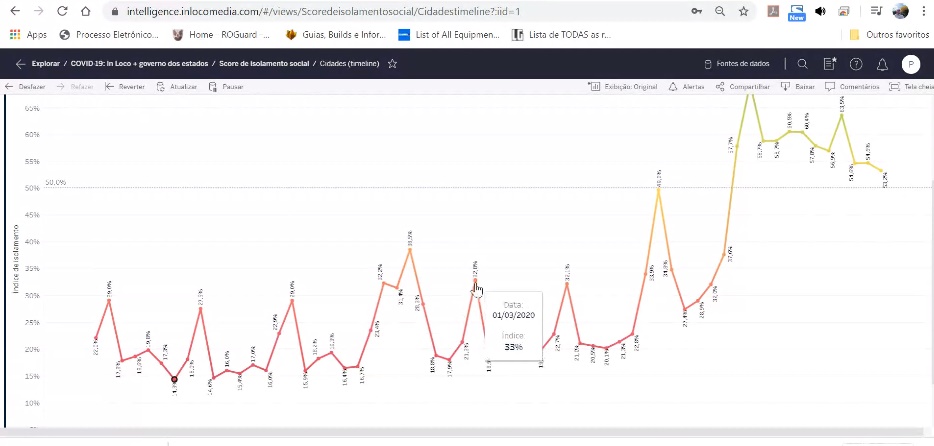934x446 pixels.
Task: Open the Lista de TODAS as r bookmark
Action: click(x=562, y=35)
